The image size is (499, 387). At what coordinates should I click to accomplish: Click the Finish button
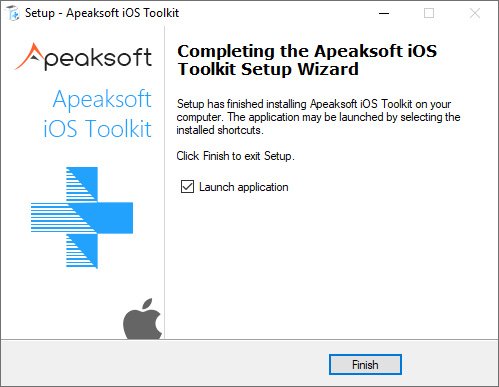click(365, 364)
